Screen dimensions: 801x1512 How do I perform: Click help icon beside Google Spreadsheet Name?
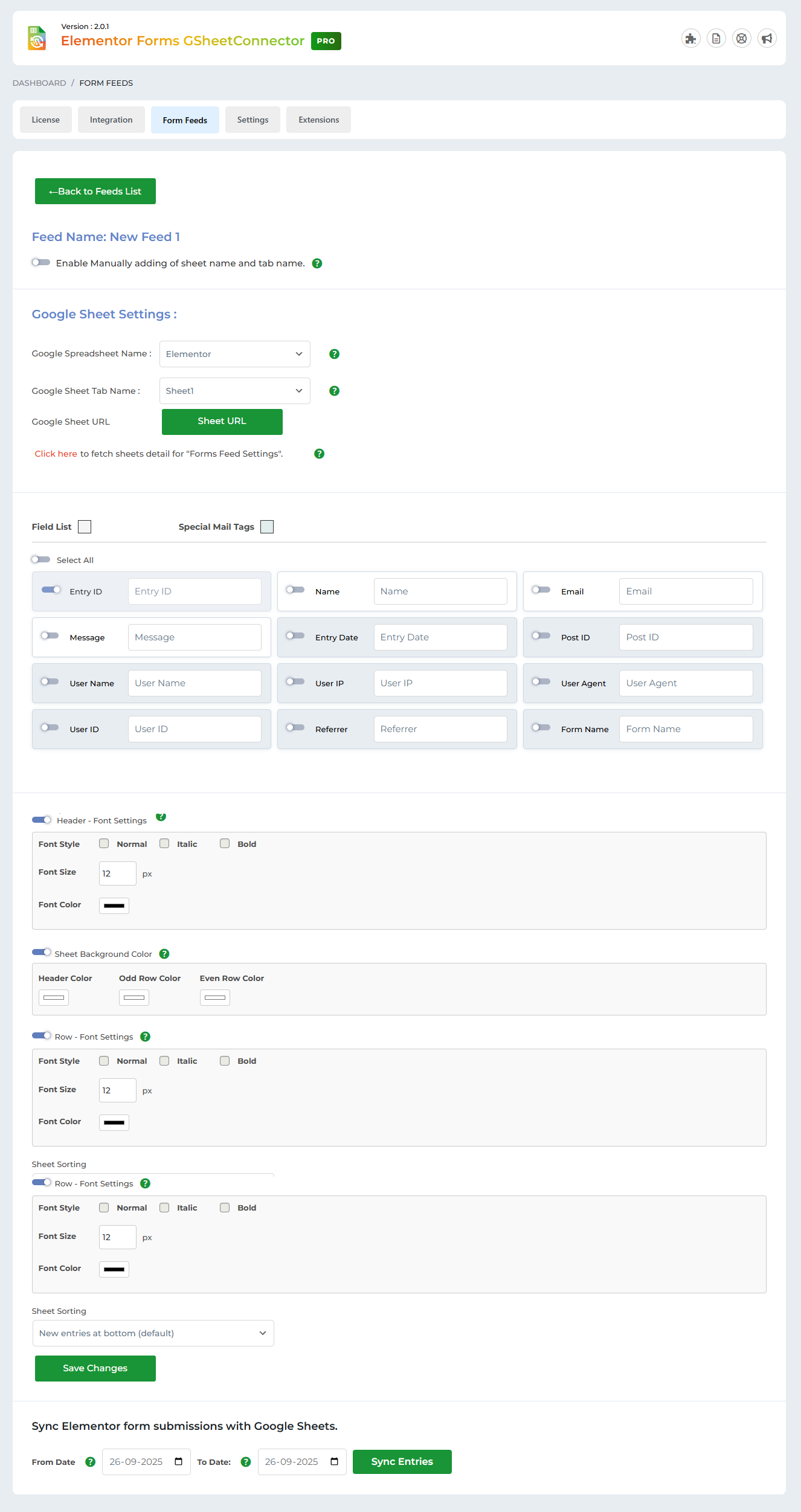tap(334, 354)
